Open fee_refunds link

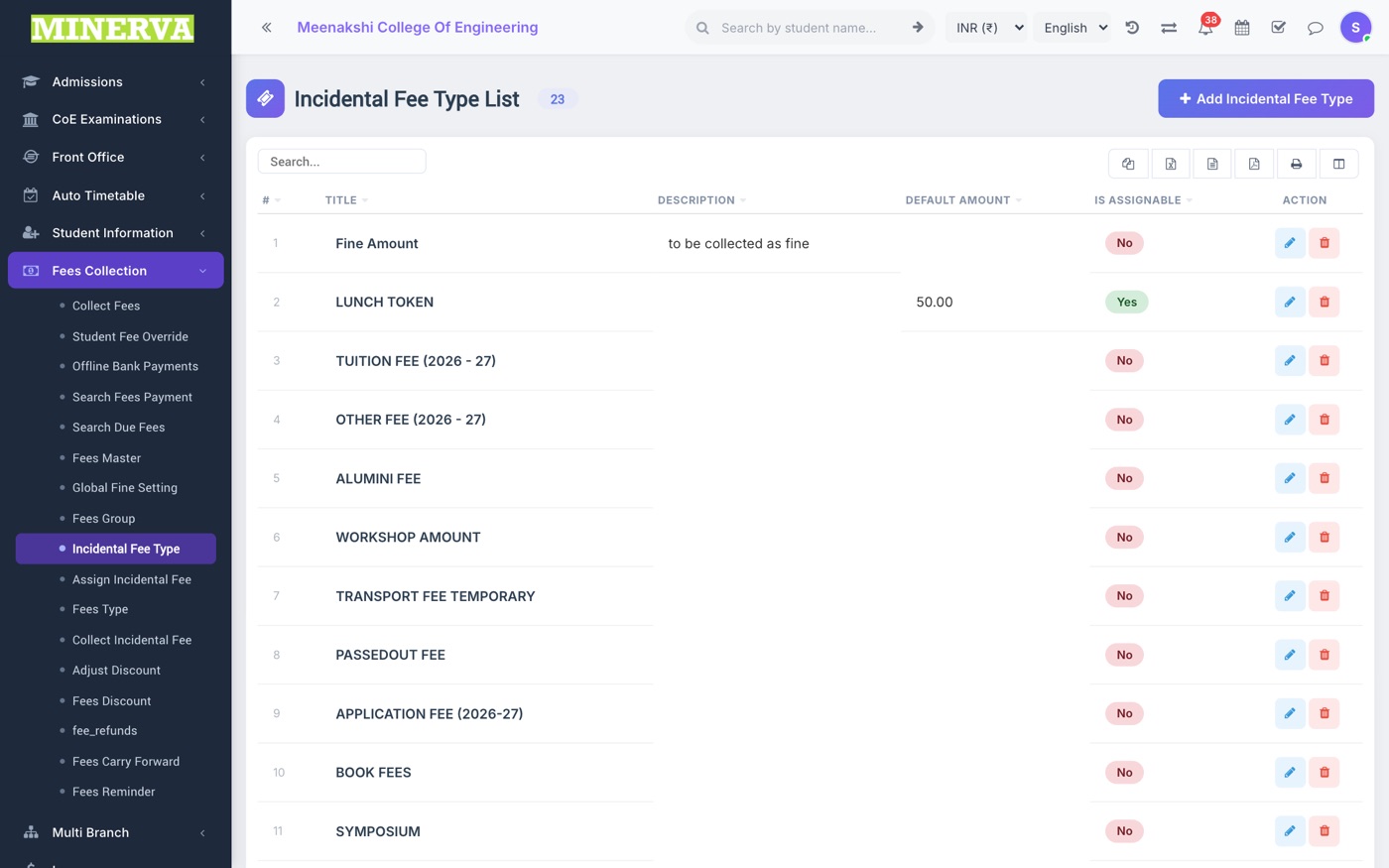pos(105,731)
